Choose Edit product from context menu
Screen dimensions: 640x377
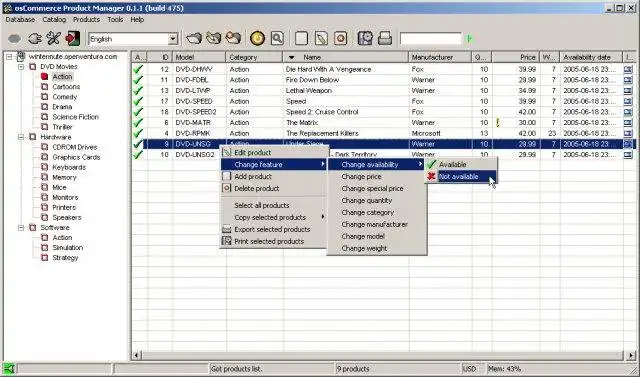tap(274, 153)
